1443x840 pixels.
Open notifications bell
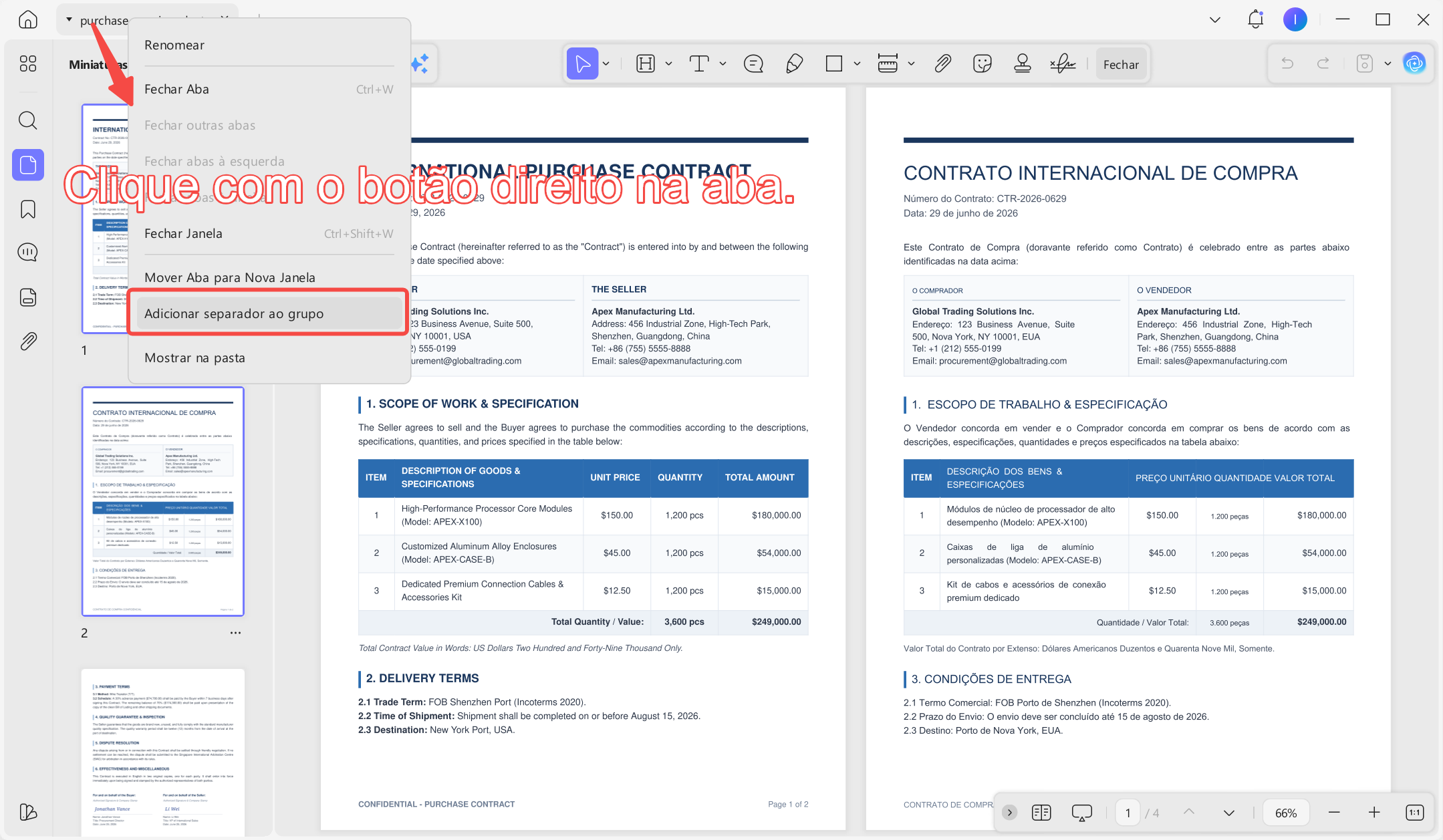[1255, 19]
